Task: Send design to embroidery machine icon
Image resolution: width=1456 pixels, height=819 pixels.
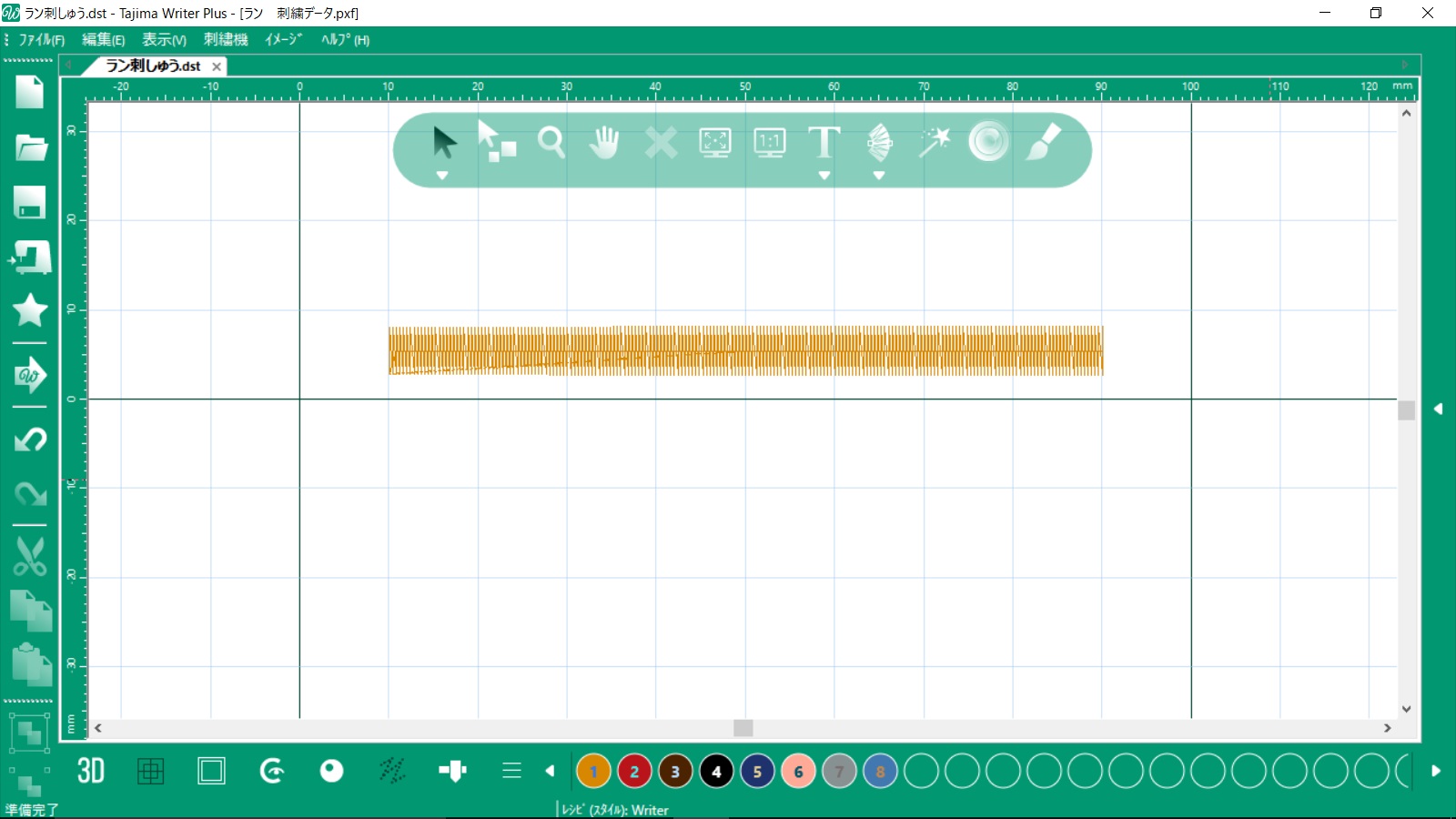Action: (x=29, y=258)
